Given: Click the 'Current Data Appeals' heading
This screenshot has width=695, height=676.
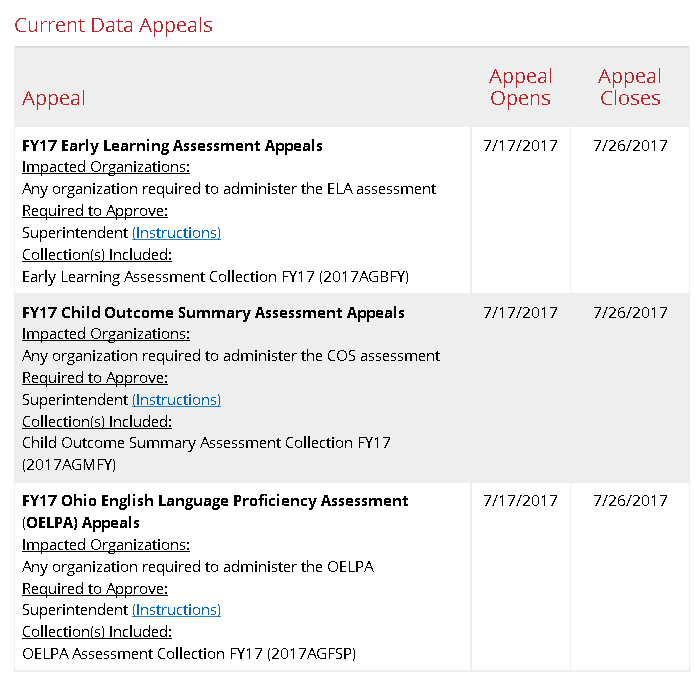Looking at the screenshot, I should (x=113, y=25).
